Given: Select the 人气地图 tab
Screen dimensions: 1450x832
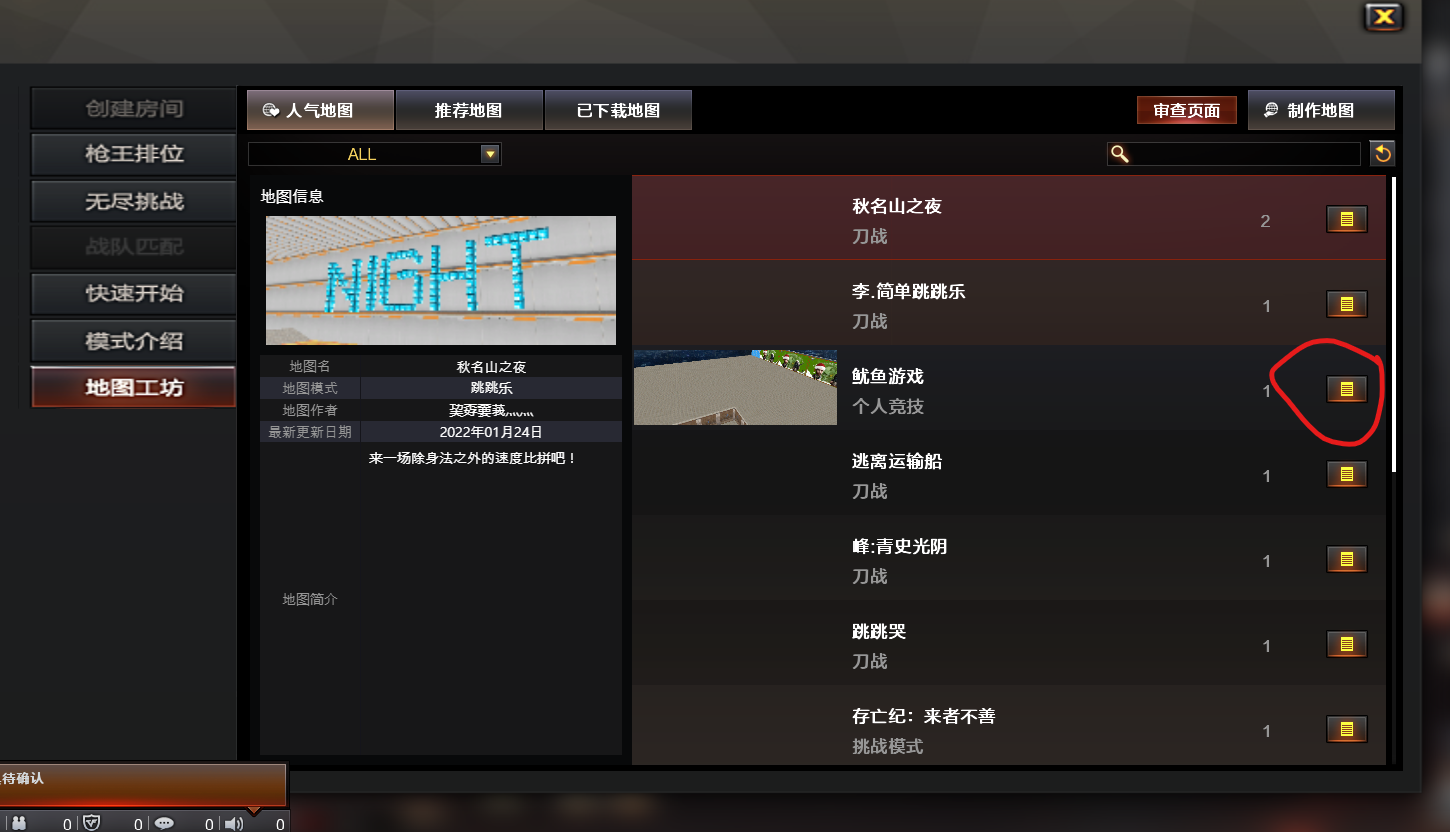Looking at the screenshot, I should click(321, 110).
